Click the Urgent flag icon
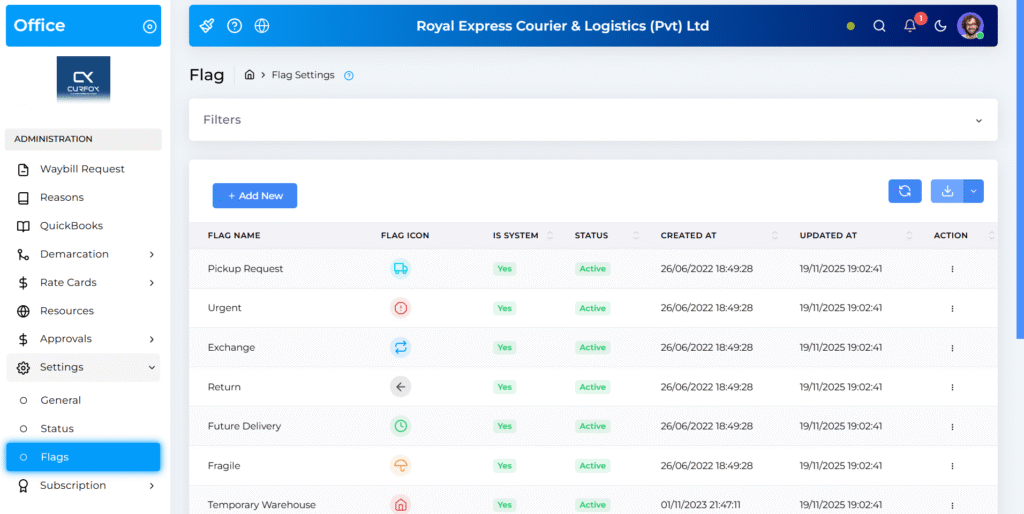Image resolution: width=1024 pixels, height=514 pixels. [x=400, y=308]
